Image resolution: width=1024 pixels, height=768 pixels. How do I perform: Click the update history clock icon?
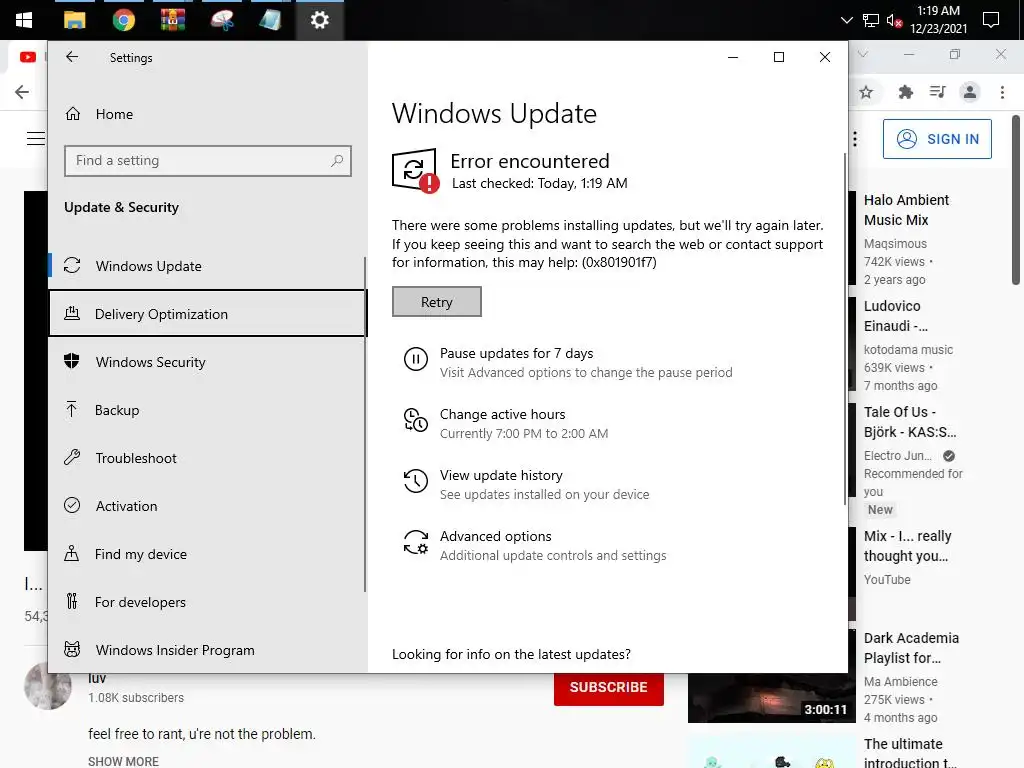point(415,481)
